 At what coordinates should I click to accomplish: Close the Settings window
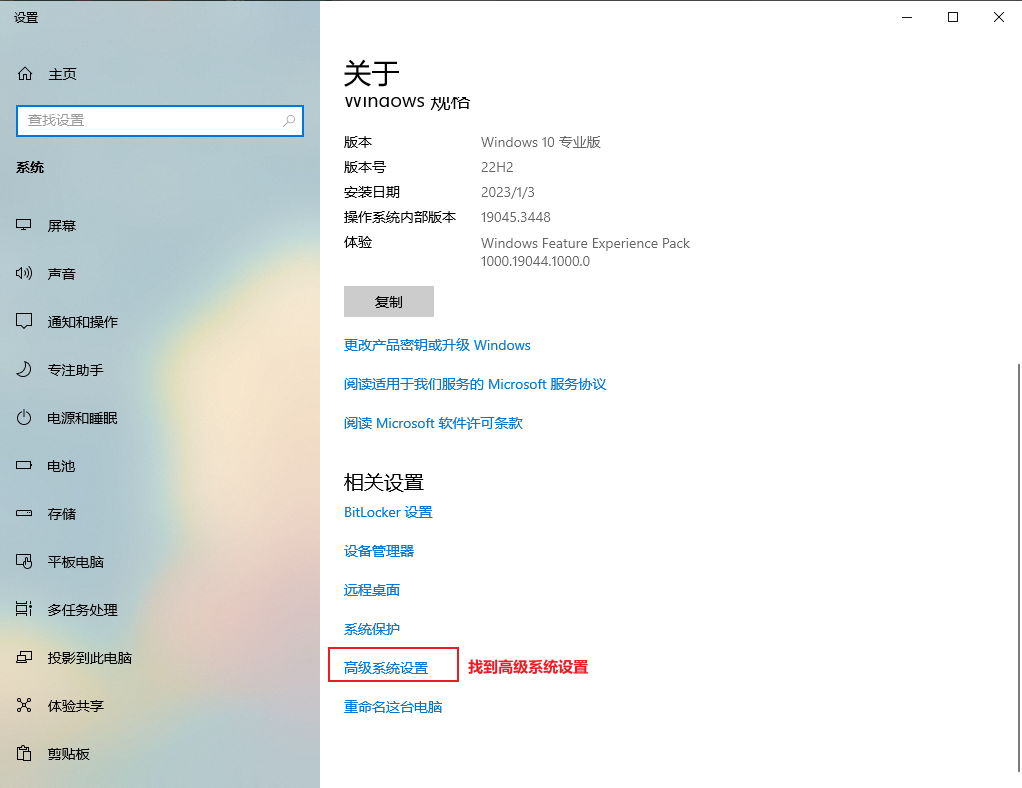coord(999,18)
